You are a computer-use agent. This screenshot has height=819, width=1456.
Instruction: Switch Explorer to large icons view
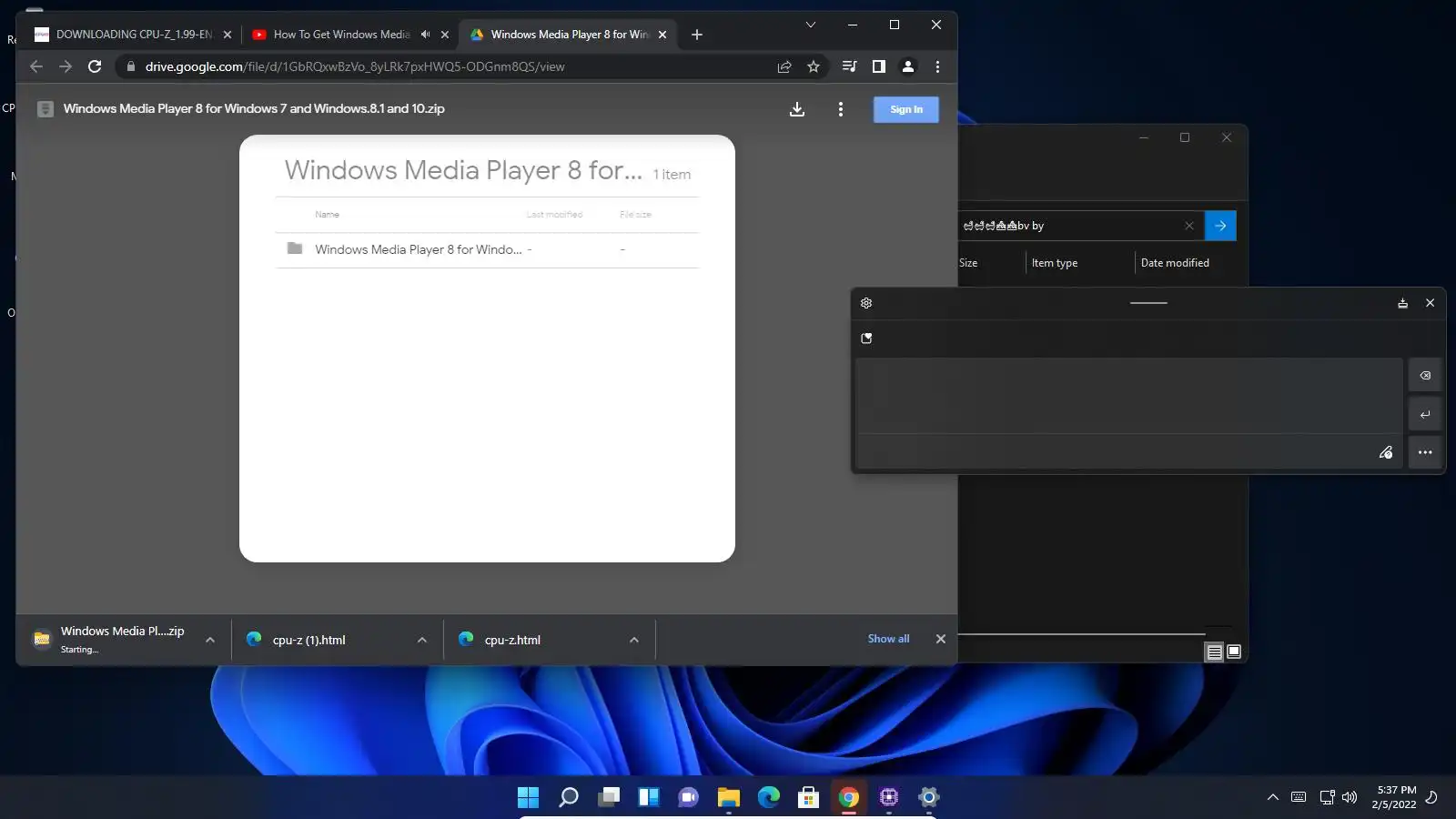point(1234,652)
